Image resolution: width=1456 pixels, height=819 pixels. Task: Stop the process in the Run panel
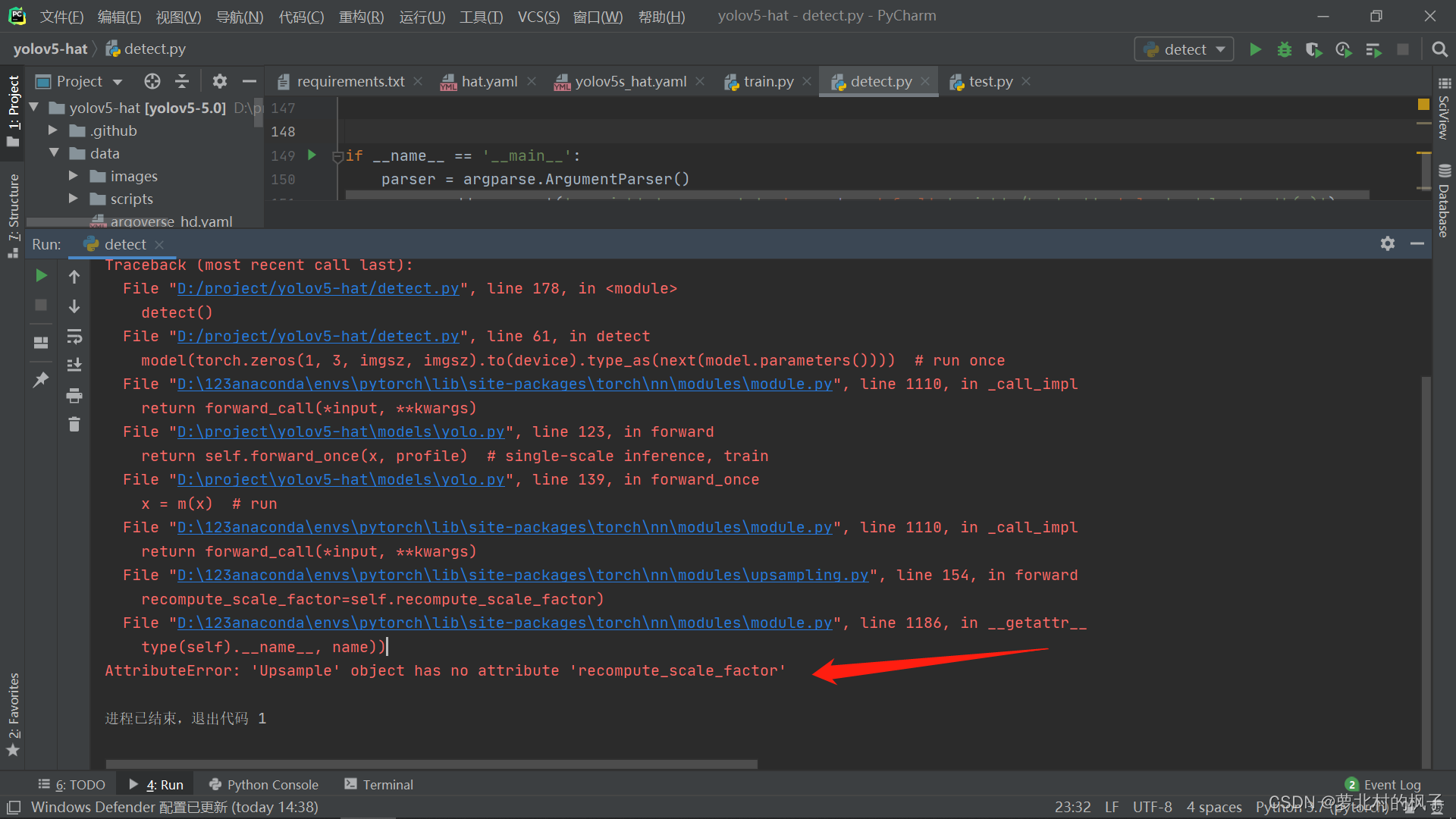41,305
